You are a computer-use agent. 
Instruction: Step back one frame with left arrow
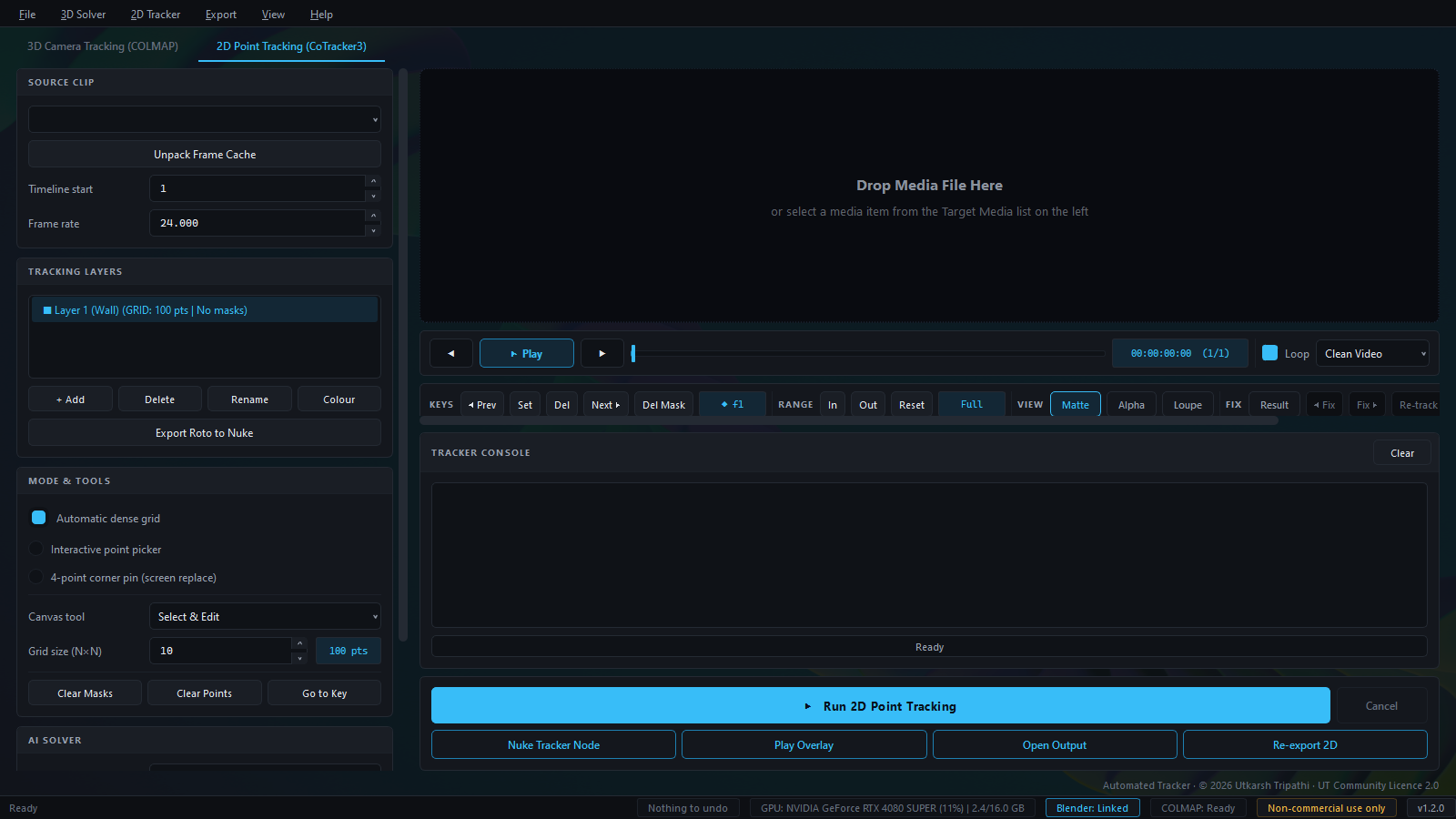click(450, 353)
